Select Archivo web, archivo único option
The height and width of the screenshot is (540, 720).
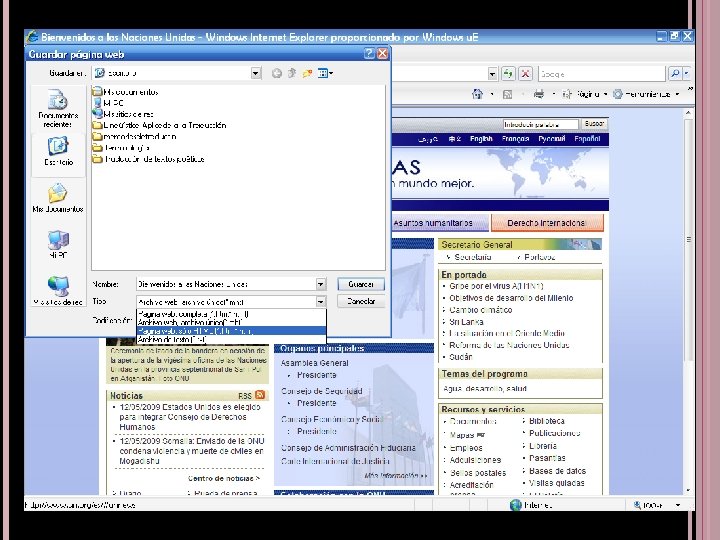click(x=231, y=322)
